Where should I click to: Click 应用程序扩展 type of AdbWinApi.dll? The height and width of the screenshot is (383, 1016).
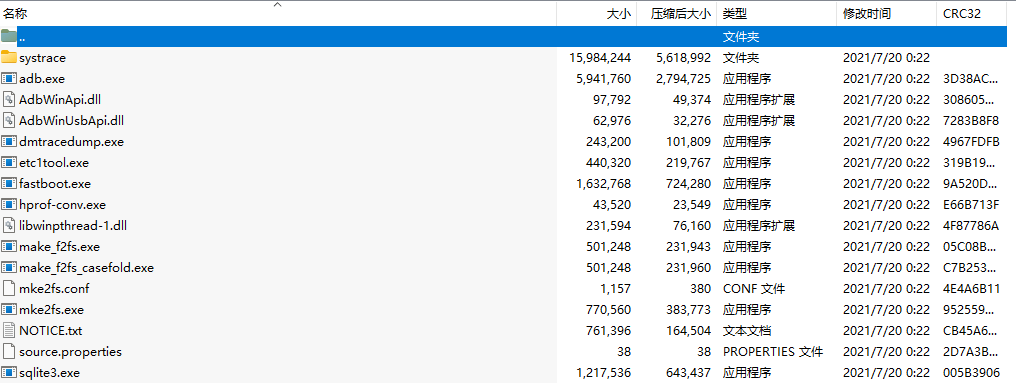pos(759,99)
